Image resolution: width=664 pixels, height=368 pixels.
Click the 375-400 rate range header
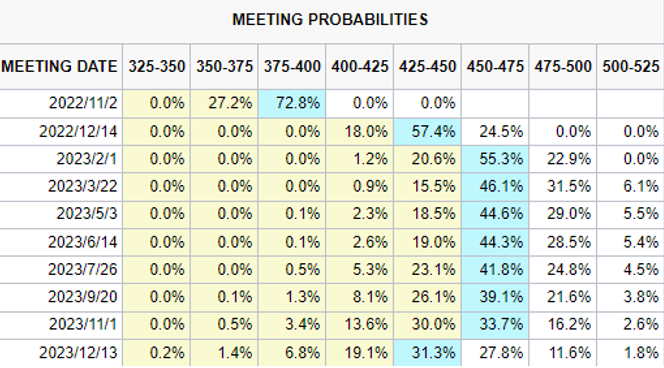click(x=292, y=66)
